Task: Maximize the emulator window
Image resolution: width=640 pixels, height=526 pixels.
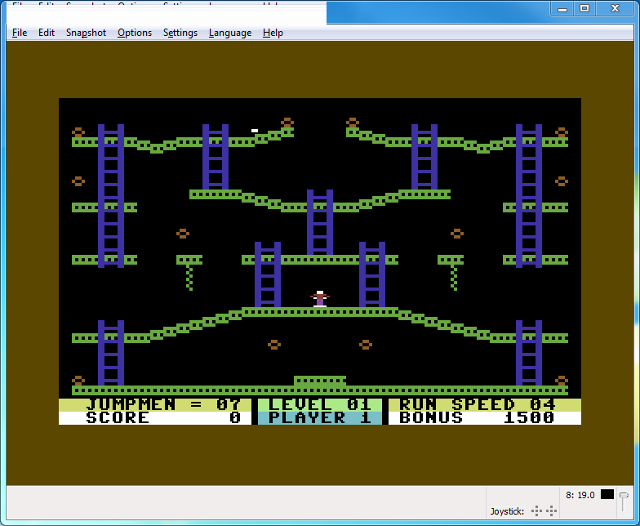Action: point(584,9)
